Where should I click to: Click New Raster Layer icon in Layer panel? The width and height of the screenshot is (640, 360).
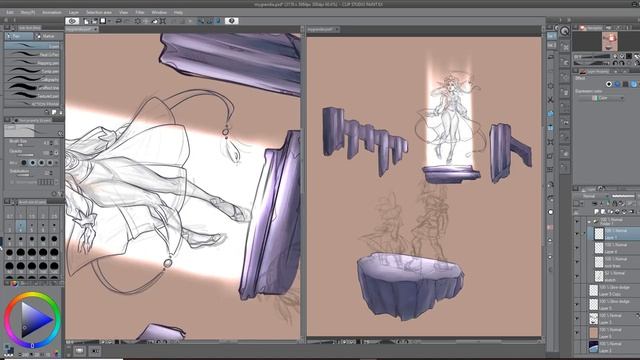pyautogui.click(x=596, y=212)
